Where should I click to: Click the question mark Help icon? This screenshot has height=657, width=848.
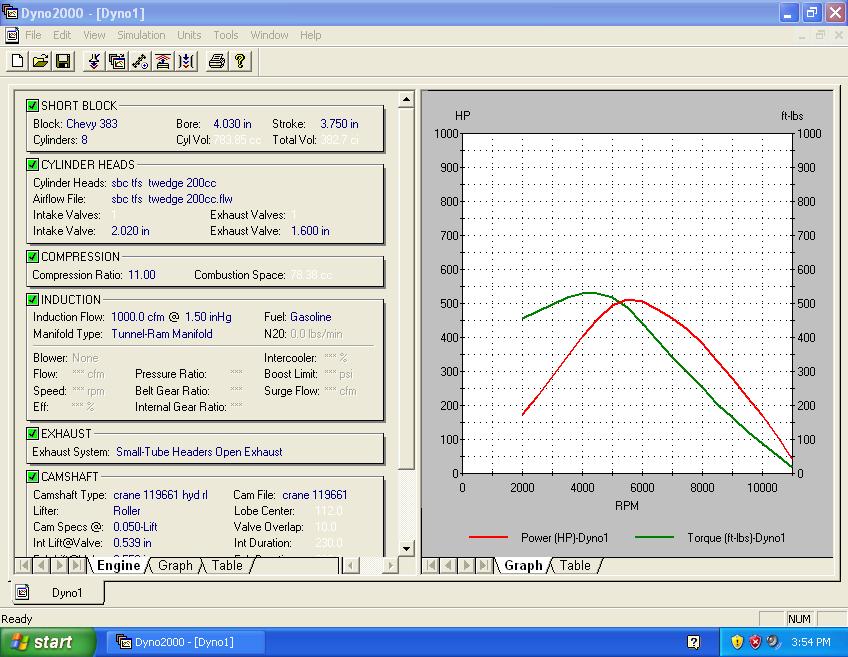point(240,62)
